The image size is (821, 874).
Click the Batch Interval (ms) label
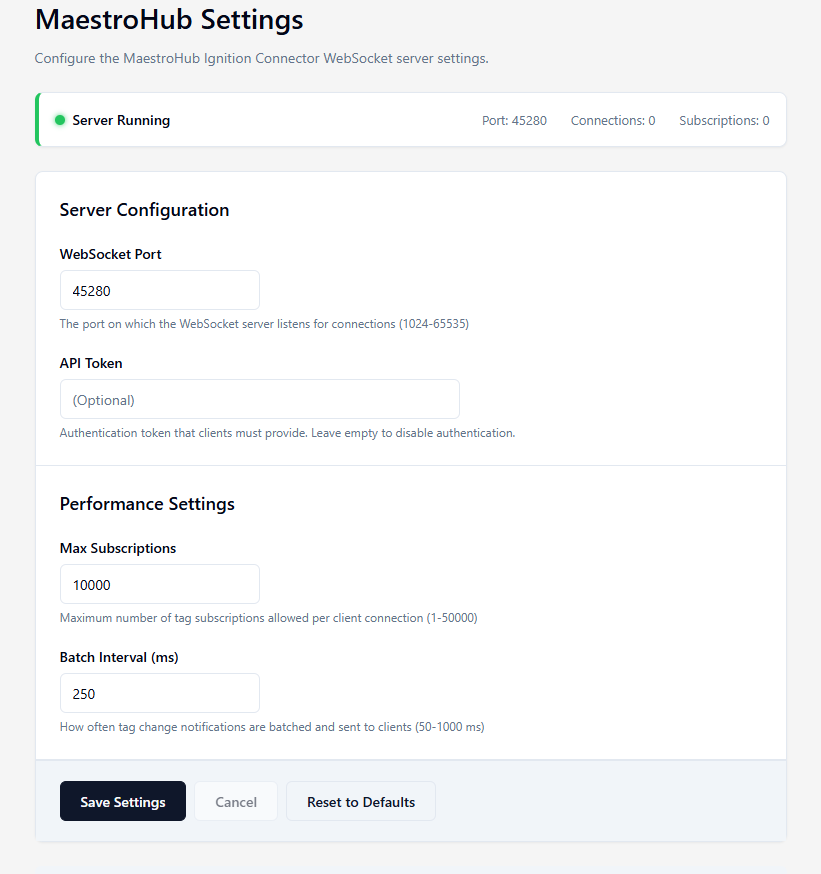119,657
